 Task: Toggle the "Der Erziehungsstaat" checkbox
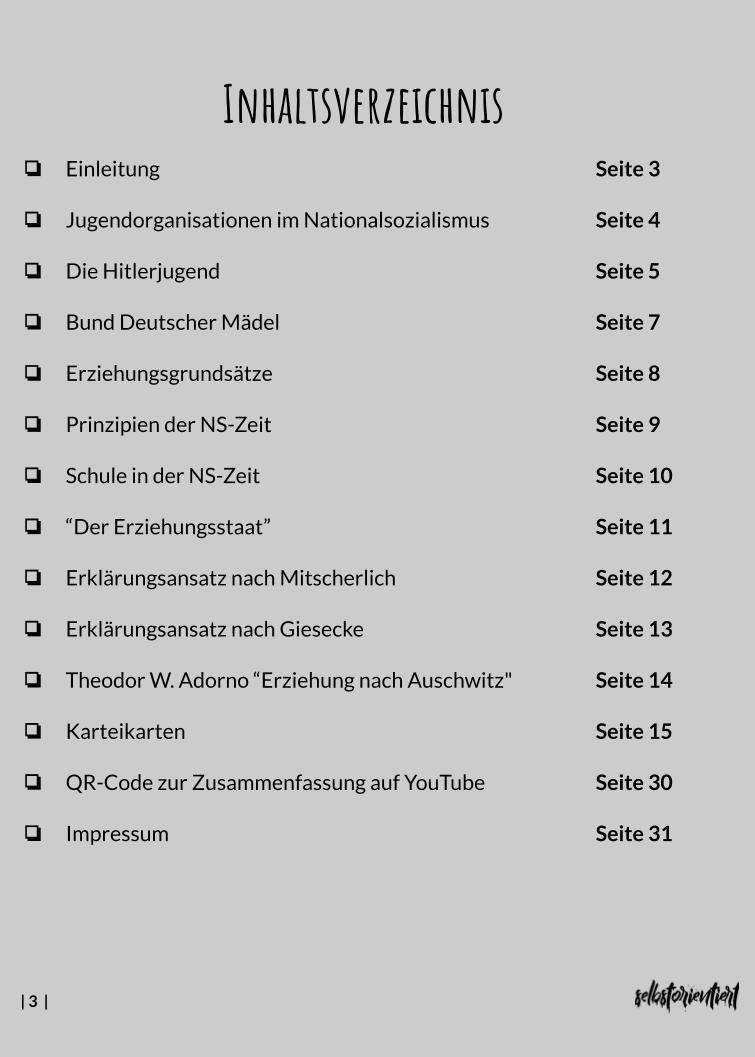33,526
